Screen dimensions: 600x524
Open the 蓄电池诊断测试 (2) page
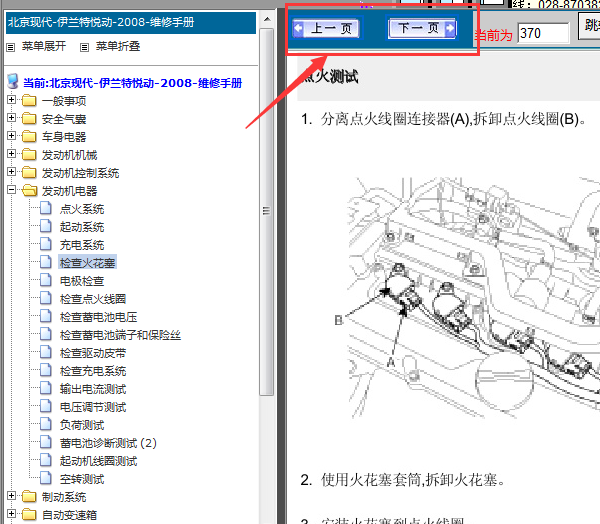pos(108,443)
